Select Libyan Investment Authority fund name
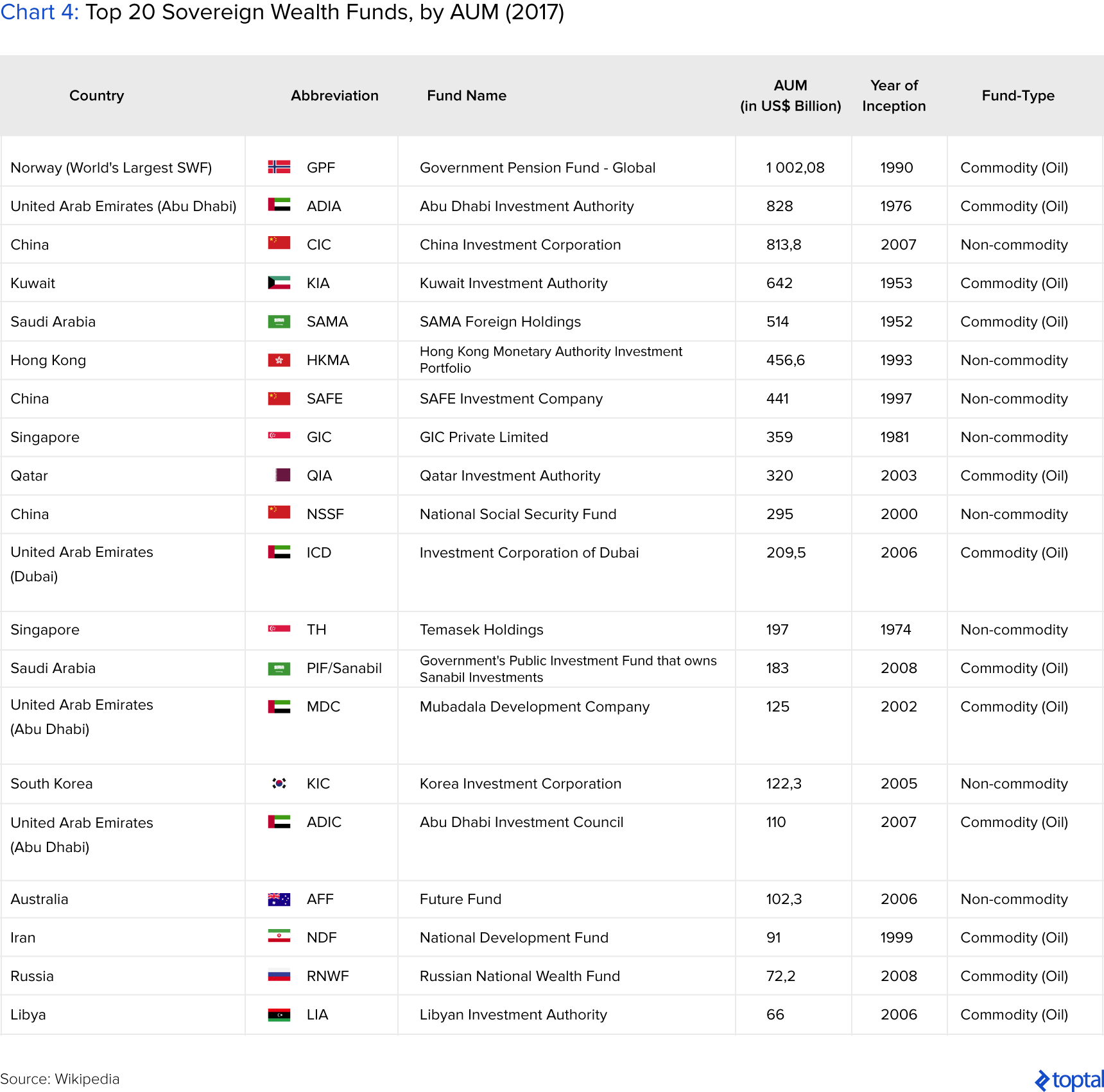Screen dimensions: 1104x1092 pyautogui.click(x=513, y=1014)
